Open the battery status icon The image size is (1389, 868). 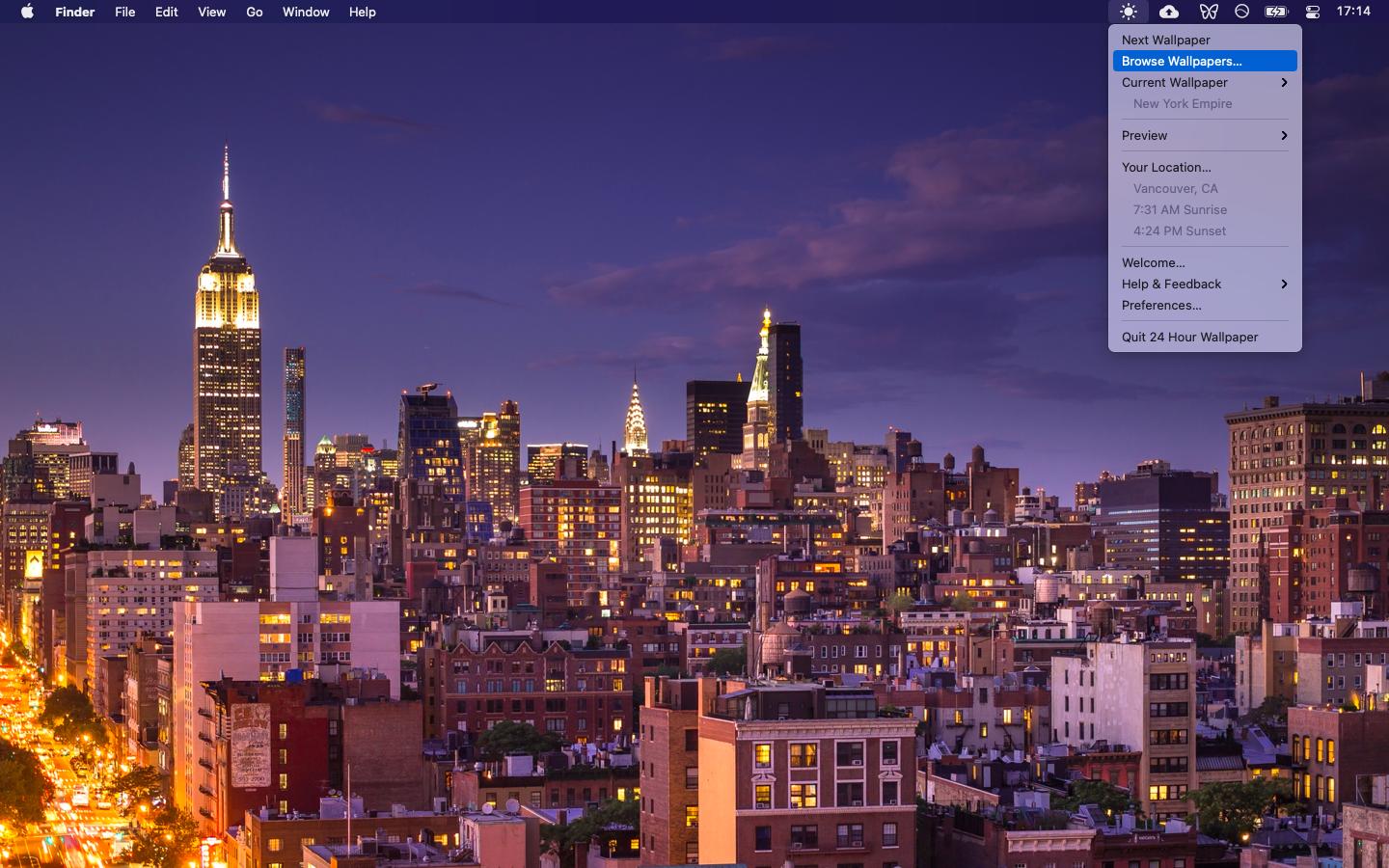click(1276, 12)
